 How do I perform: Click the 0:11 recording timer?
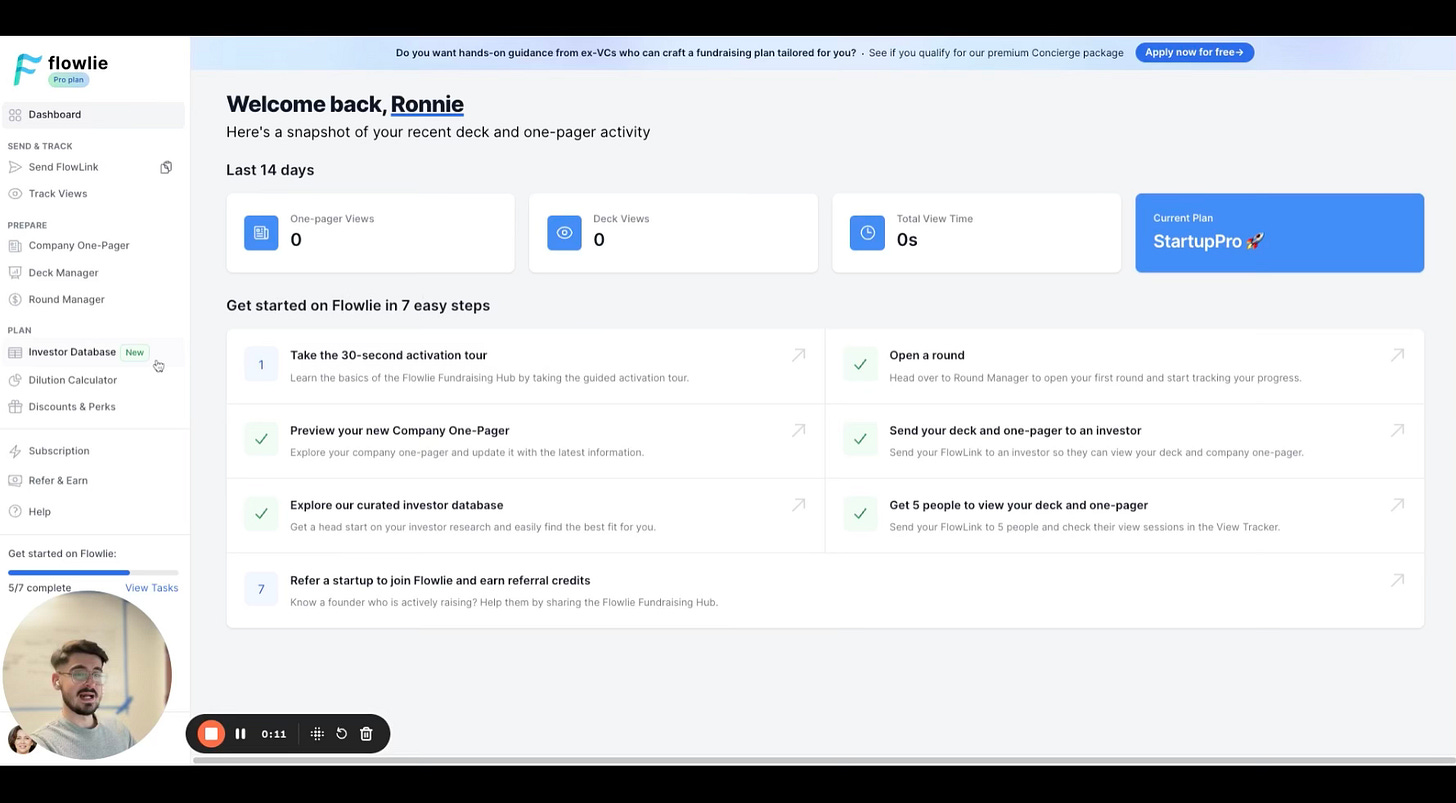click(x=273, y=734)
